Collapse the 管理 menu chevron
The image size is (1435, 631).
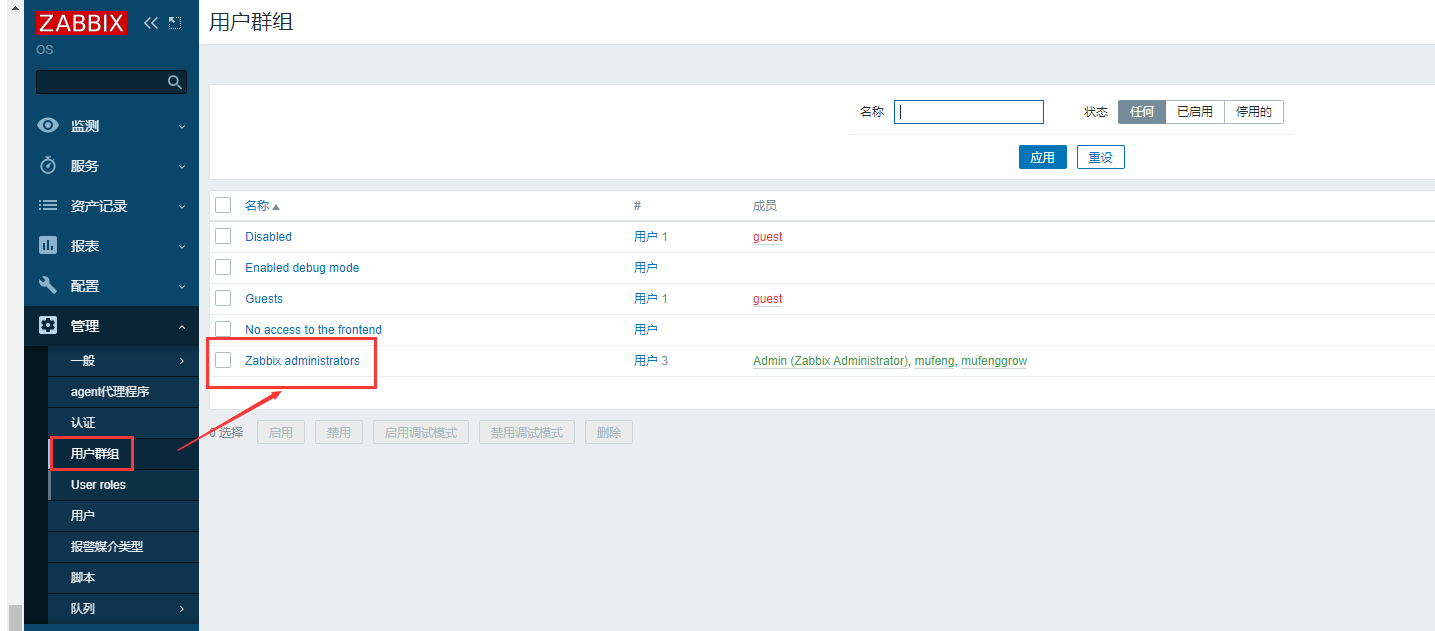pyautogui.click(x=182, y=327)
